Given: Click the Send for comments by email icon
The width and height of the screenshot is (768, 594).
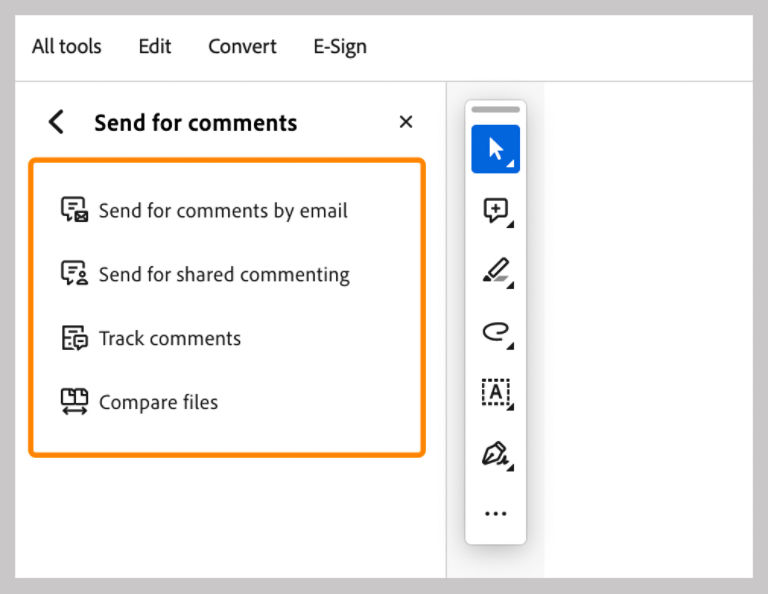Looking at the screenshot, I should pos(74,210).
